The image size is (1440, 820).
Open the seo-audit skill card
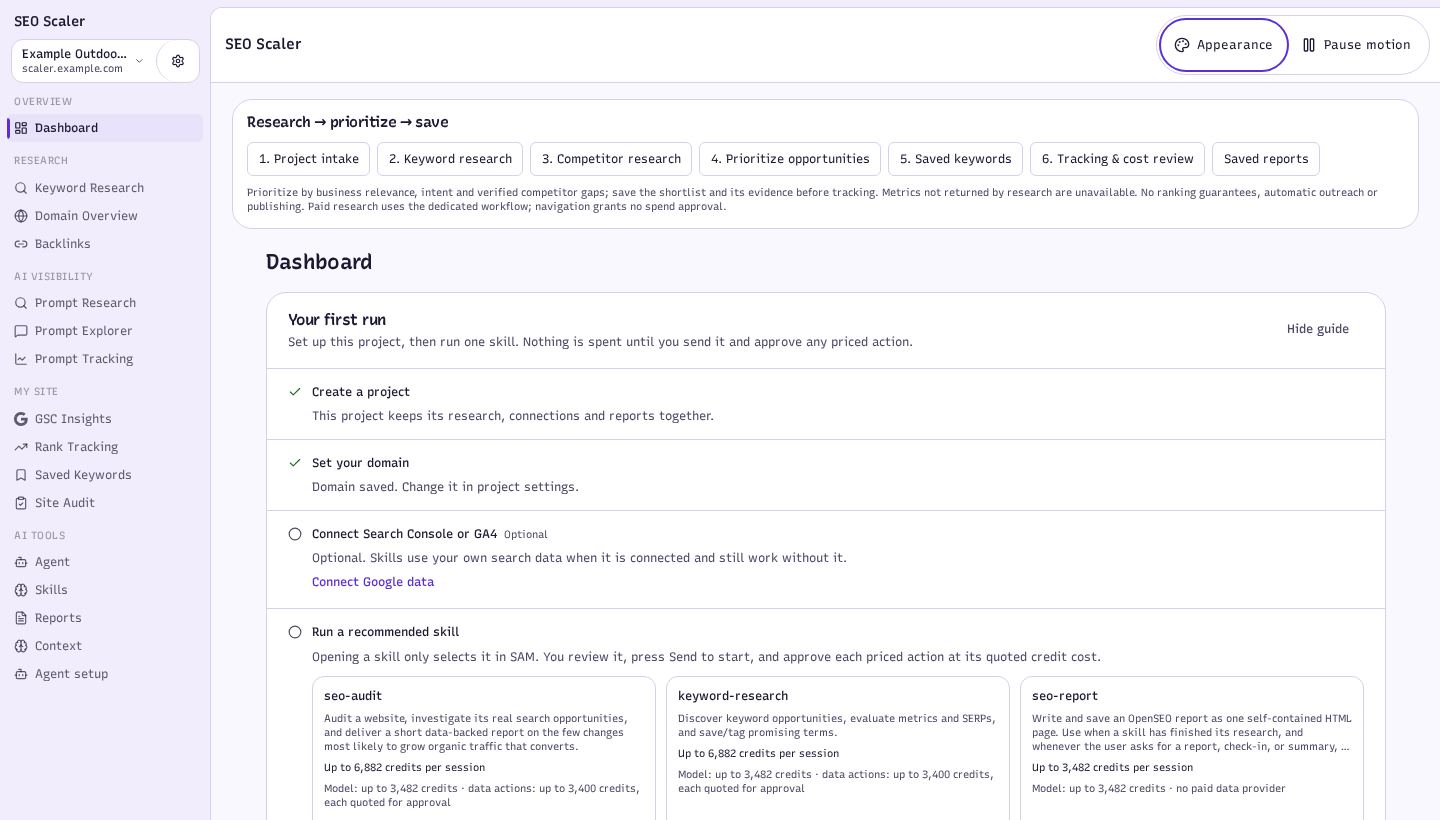tap(484, 748)
